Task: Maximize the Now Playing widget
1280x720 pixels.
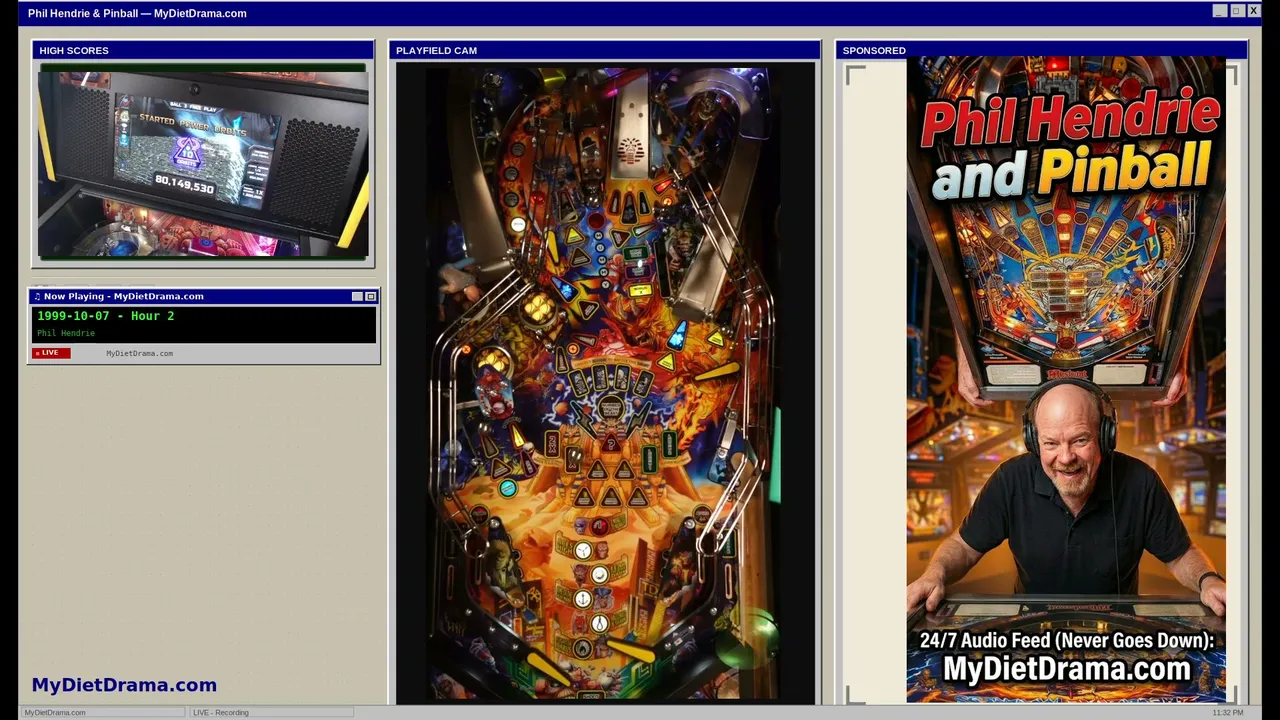Action: pos(371,297)
